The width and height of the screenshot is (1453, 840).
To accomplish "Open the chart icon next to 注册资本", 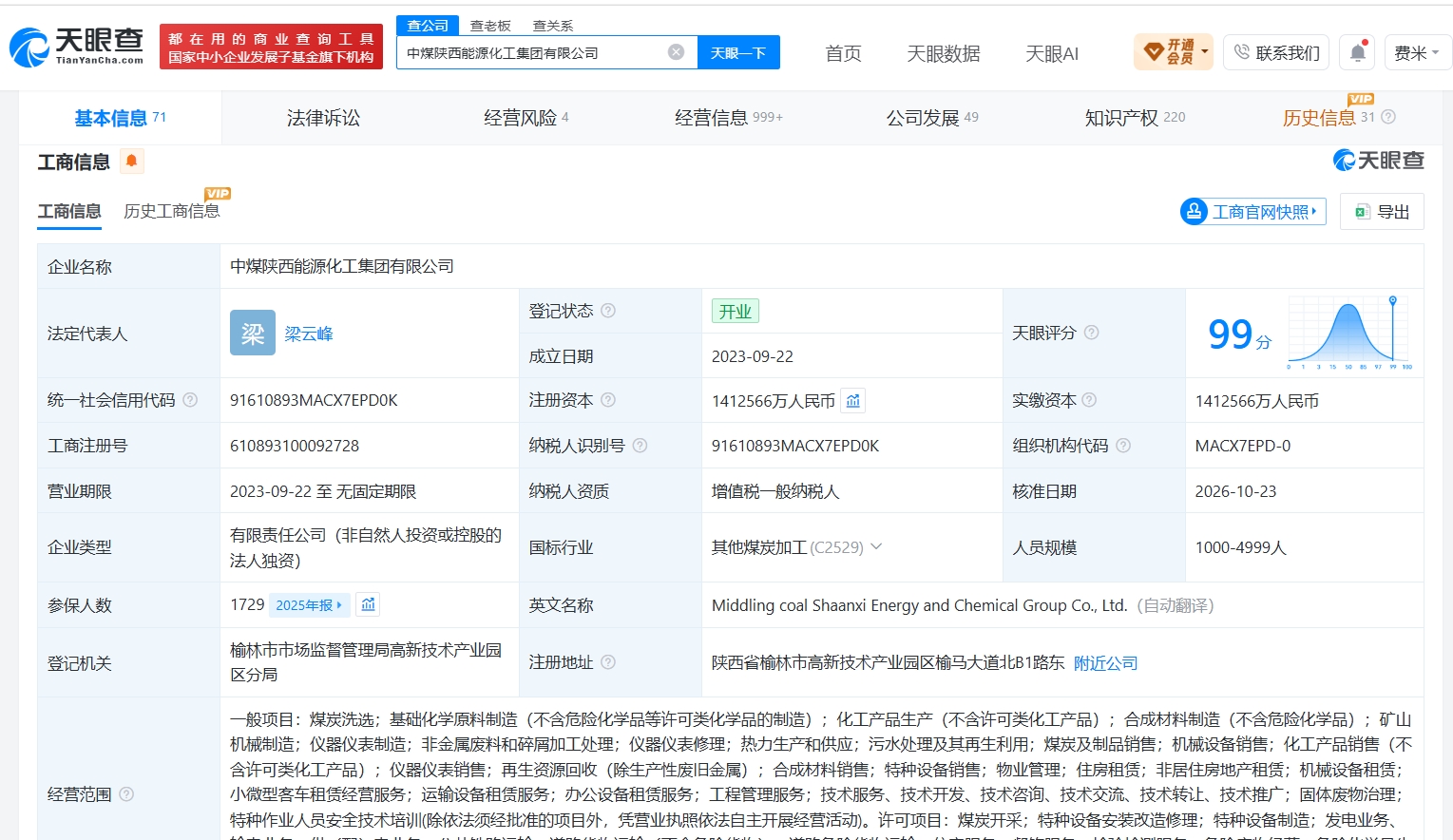I will click(853, 401).
